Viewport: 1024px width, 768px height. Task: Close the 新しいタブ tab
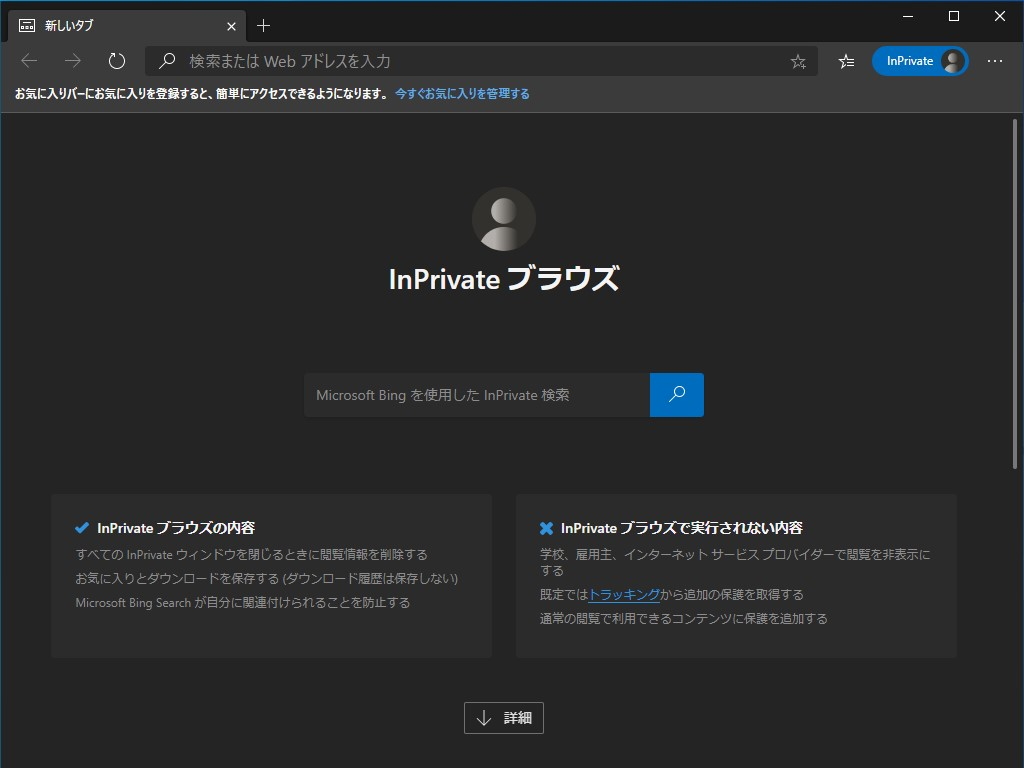[x=231, y=25]
